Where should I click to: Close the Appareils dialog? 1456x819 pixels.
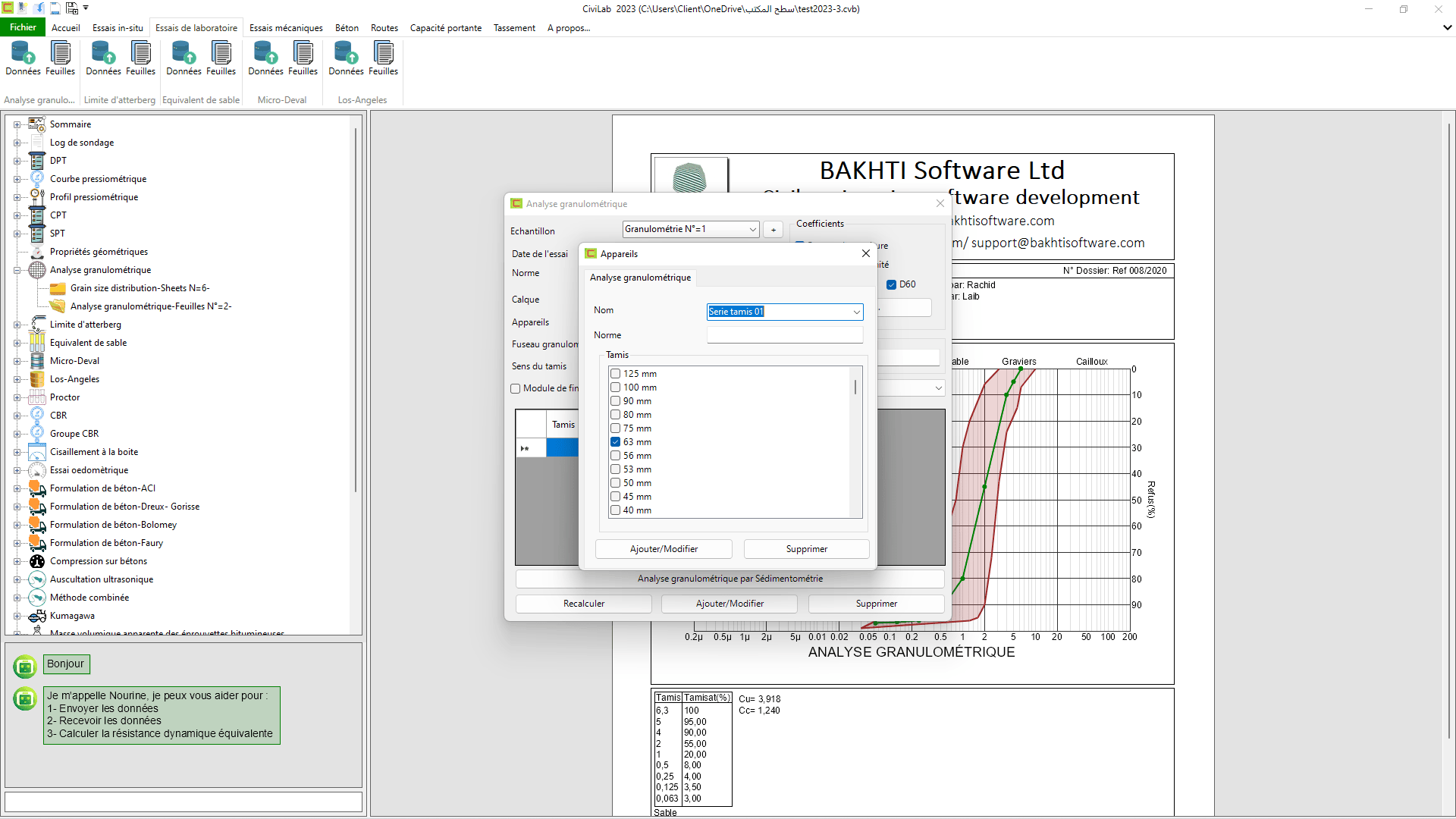(x=866, y=253)
